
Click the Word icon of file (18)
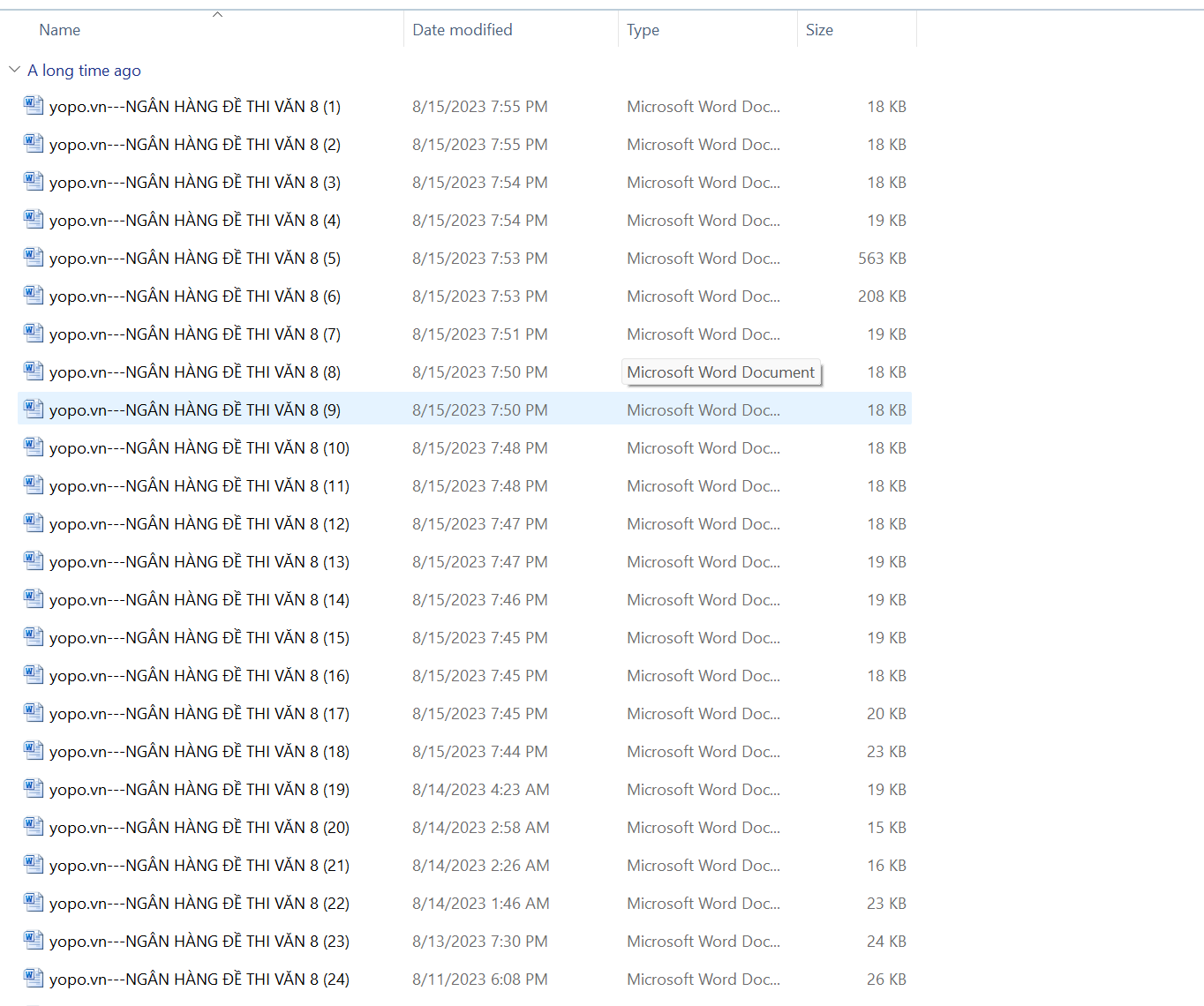34,751
